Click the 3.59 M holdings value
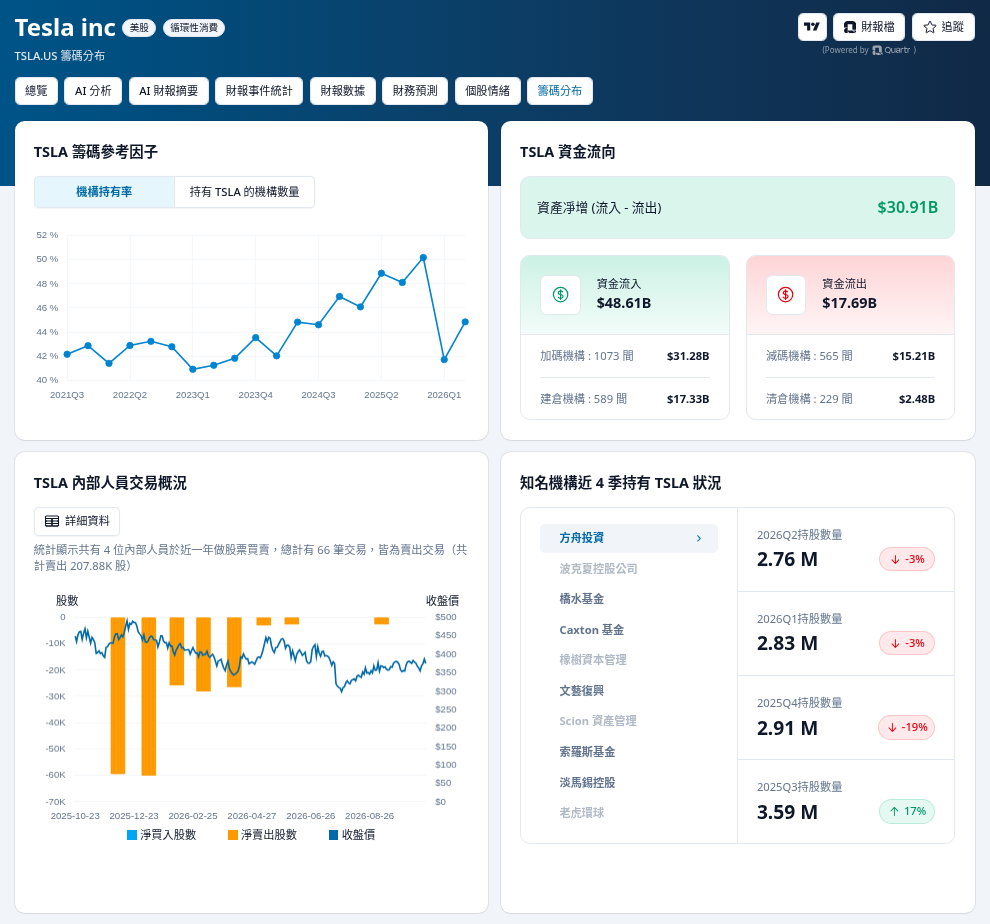990x924 pixels. (787, 812)
